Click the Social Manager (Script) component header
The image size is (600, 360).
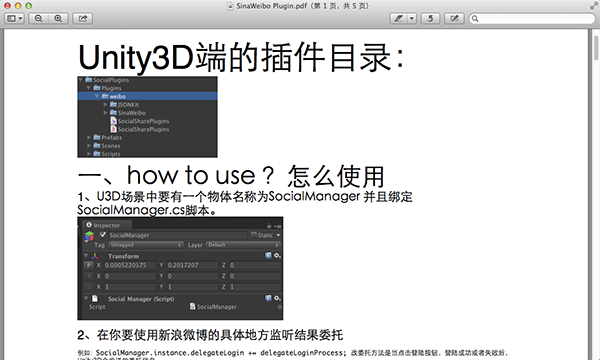click(182, 298)
